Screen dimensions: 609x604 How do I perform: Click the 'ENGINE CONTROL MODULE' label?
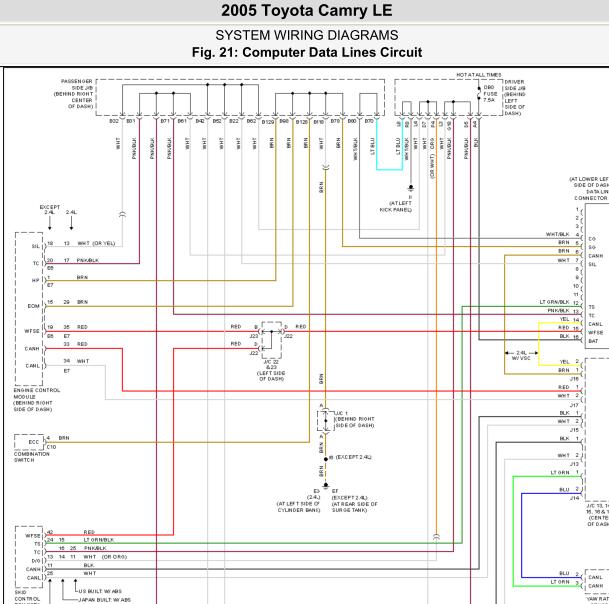(x=37, y=393)
